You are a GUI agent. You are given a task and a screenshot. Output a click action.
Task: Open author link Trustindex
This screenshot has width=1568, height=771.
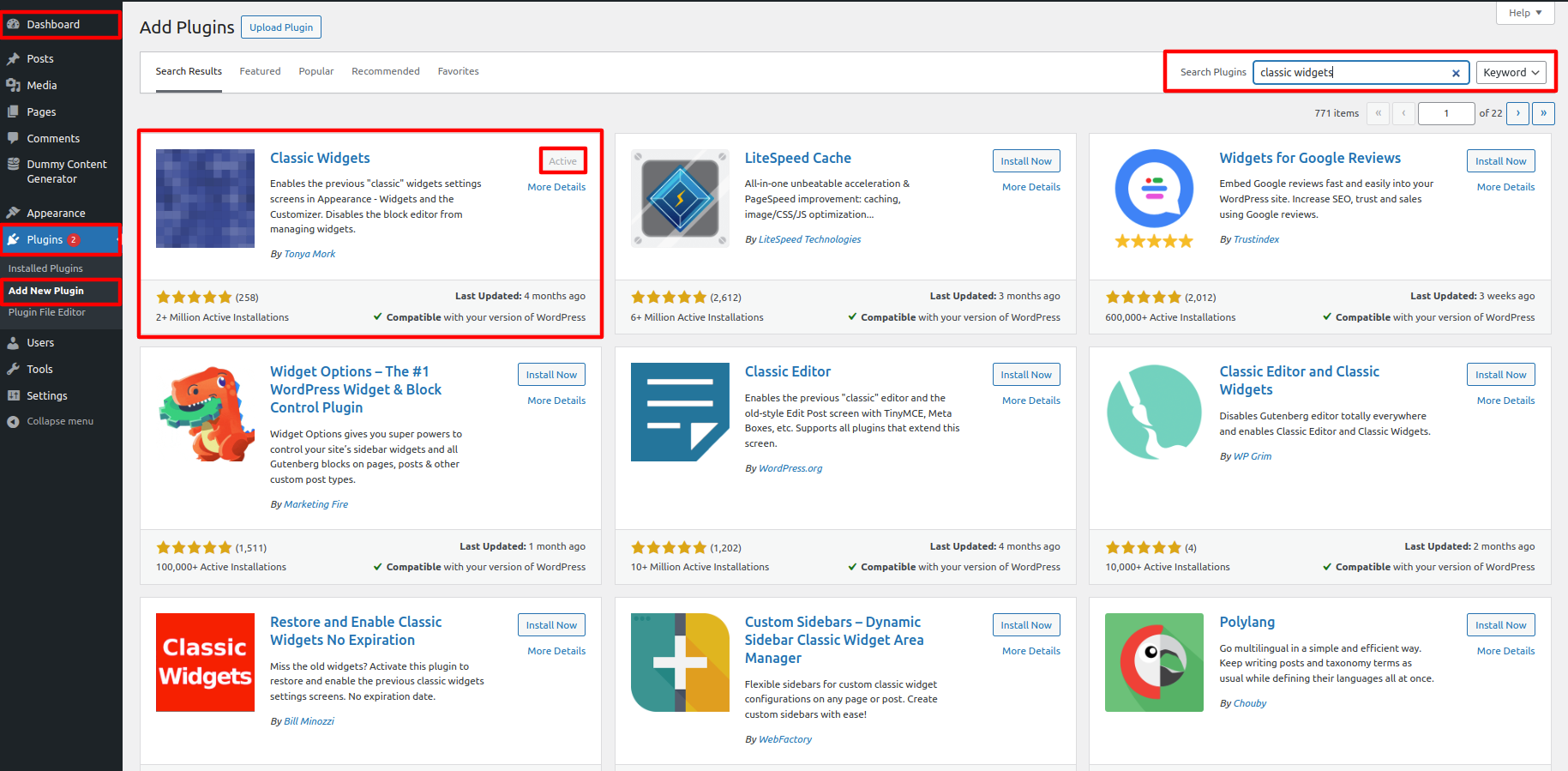(1256, 239)
